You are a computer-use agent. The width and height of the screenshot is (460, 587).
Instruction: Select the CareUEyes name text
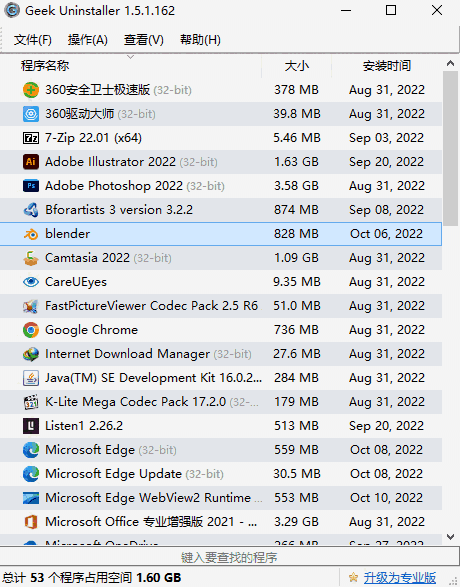point(76,282)
